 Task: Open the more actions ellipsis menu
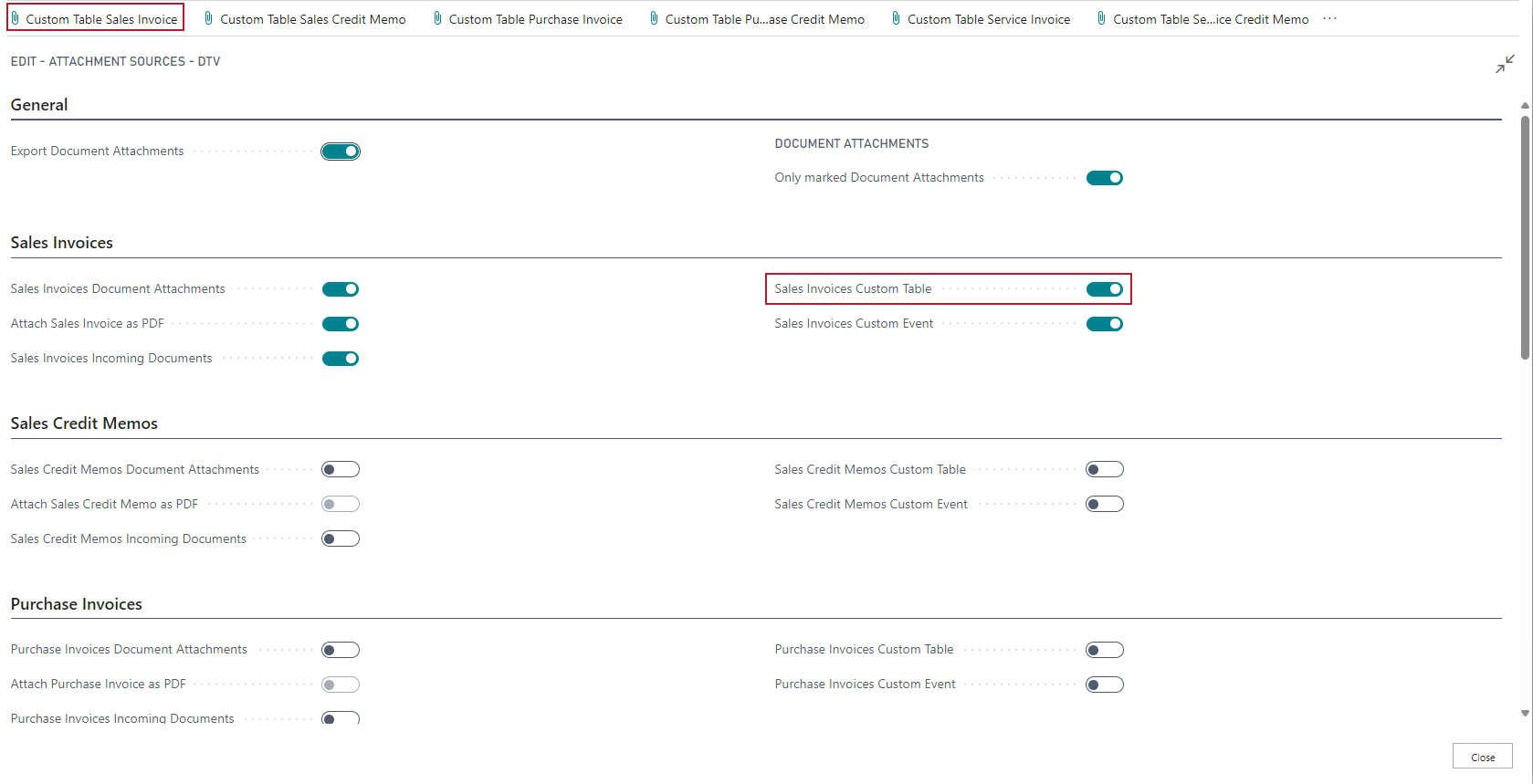pyautogui.click(x=1329, y=18)
